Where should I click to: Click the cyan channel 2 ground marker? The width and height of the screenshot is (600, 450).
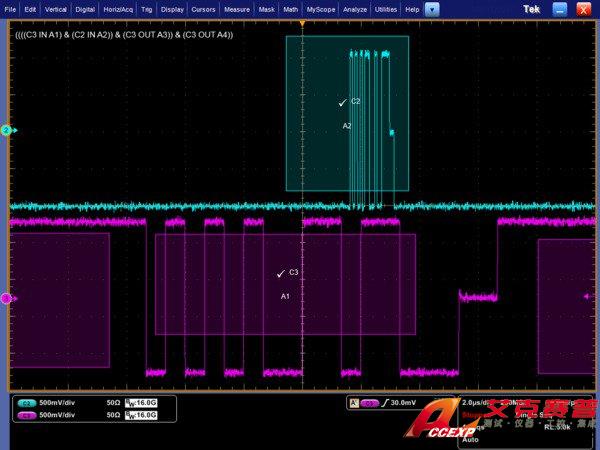click(6, 130)
